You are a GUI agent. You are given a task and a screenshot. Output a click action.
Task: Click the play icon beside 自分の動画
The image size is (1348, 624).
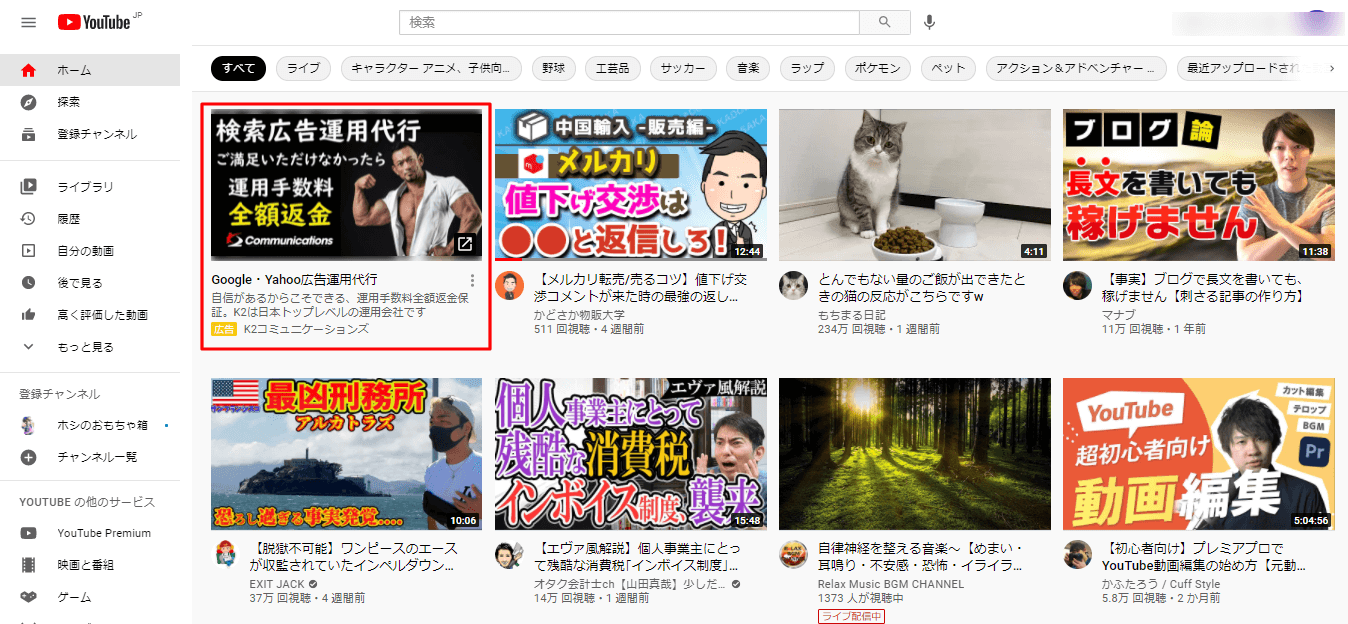[28, 251]
